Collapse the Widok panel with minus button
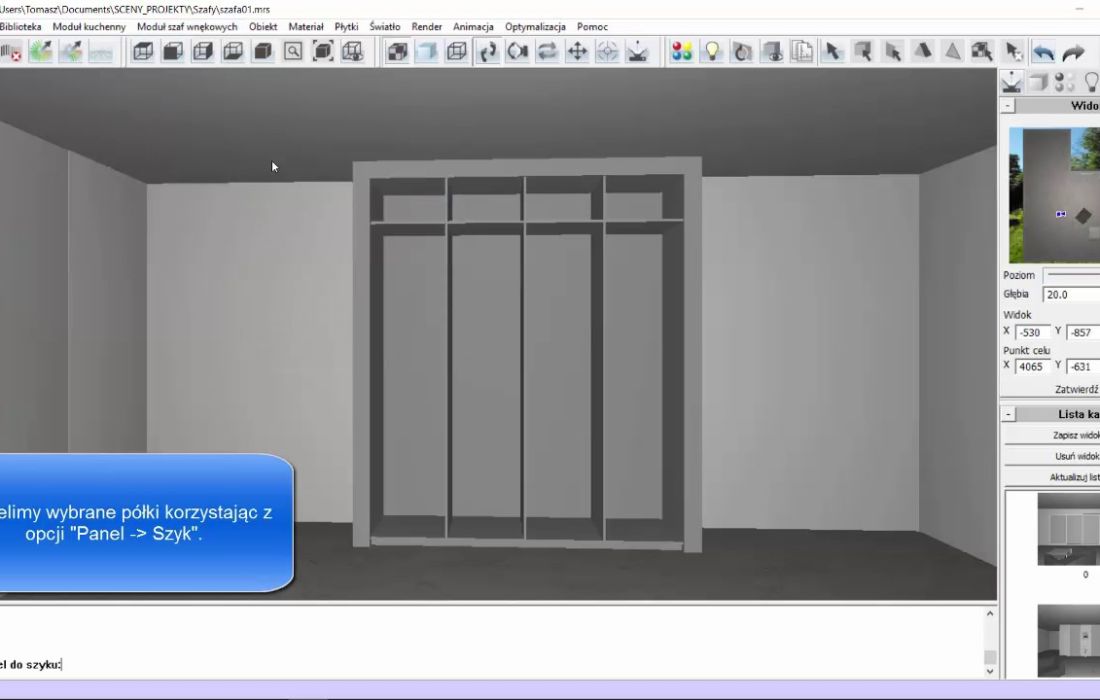The image size is (1100, 700). click(1008, 106)
